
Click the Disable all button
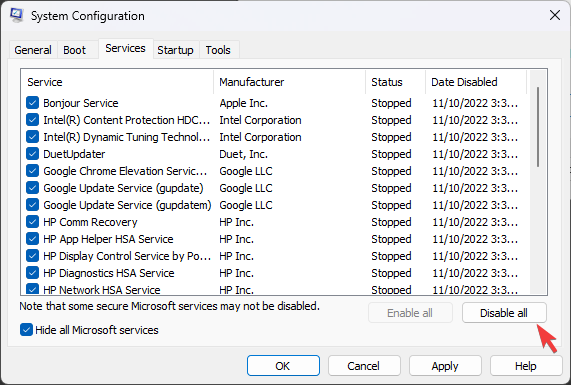[504, 313]
